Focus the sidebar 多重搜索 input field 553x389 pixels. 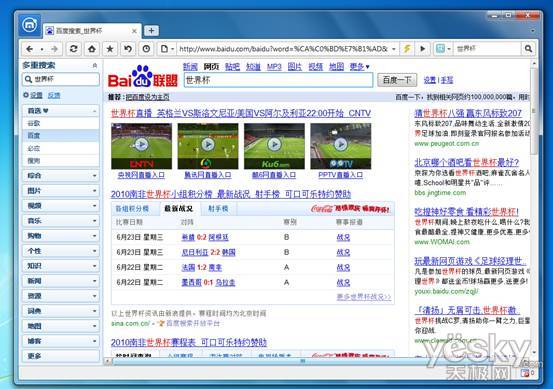click(61, 79)
